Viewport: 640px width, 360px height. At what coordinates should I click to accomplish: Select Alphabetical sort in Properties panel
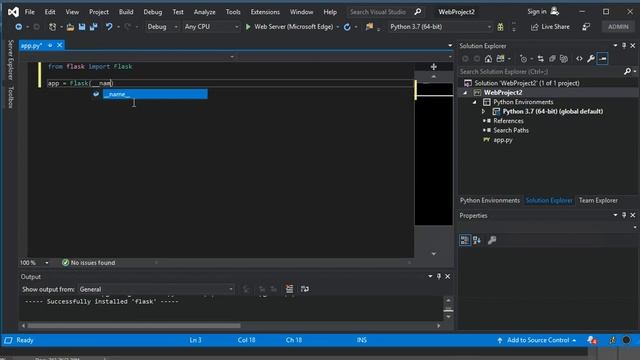(x=477, y=240)
